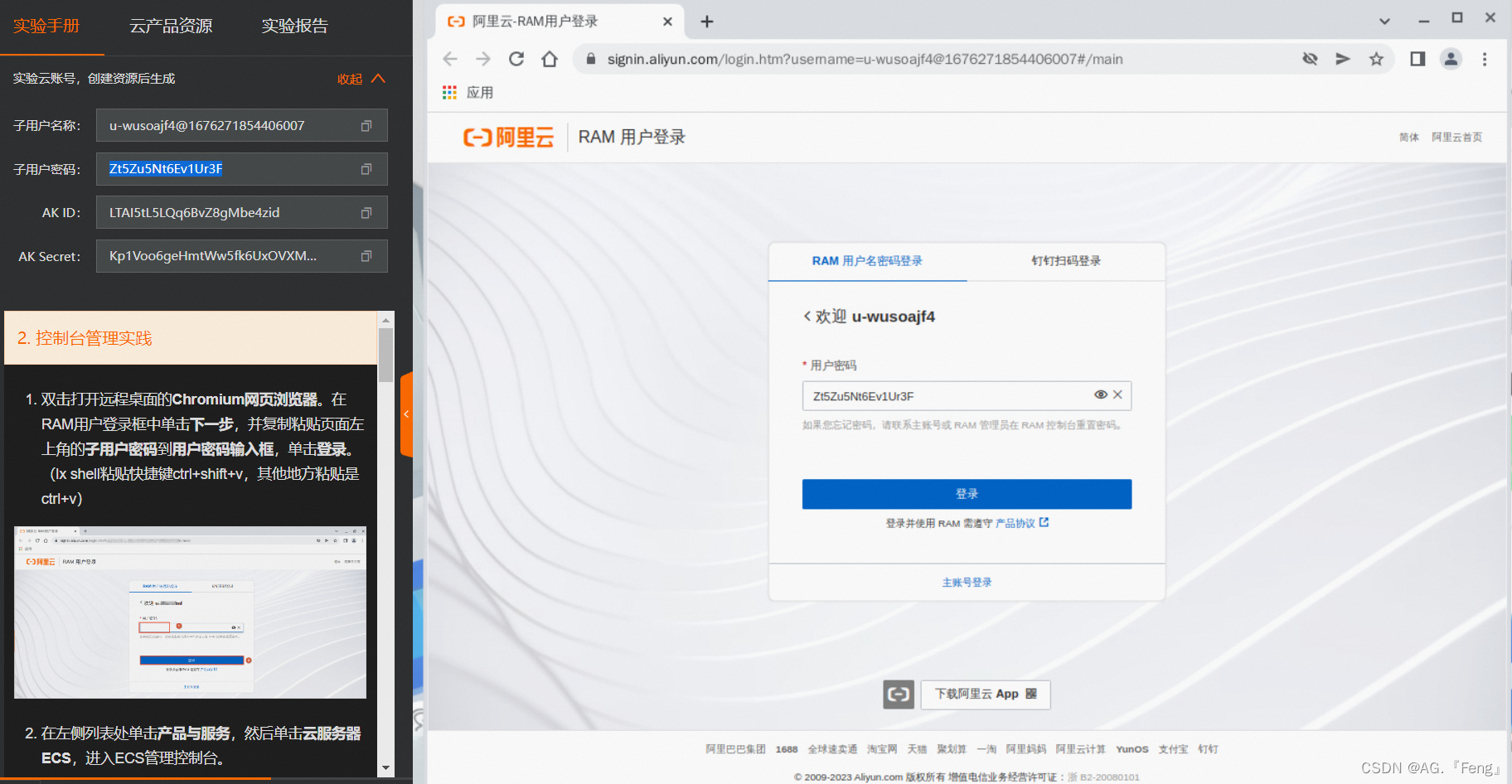Click the blue 登录 button
Viewport: 1512px width, 784px height.
(x=967, y=494)
